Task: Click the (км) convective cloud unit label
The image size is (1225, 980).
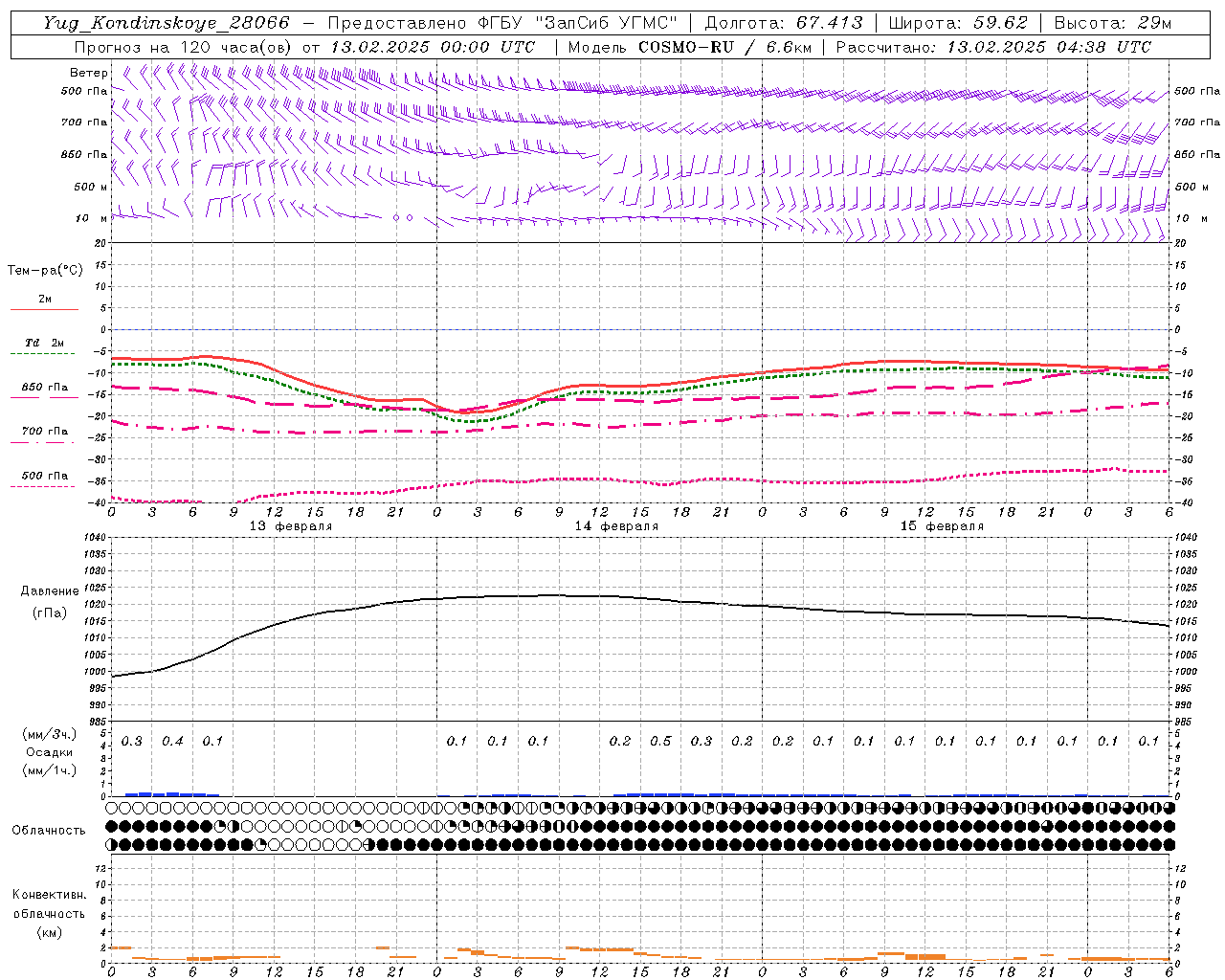Action: click(x=49, y=932)
